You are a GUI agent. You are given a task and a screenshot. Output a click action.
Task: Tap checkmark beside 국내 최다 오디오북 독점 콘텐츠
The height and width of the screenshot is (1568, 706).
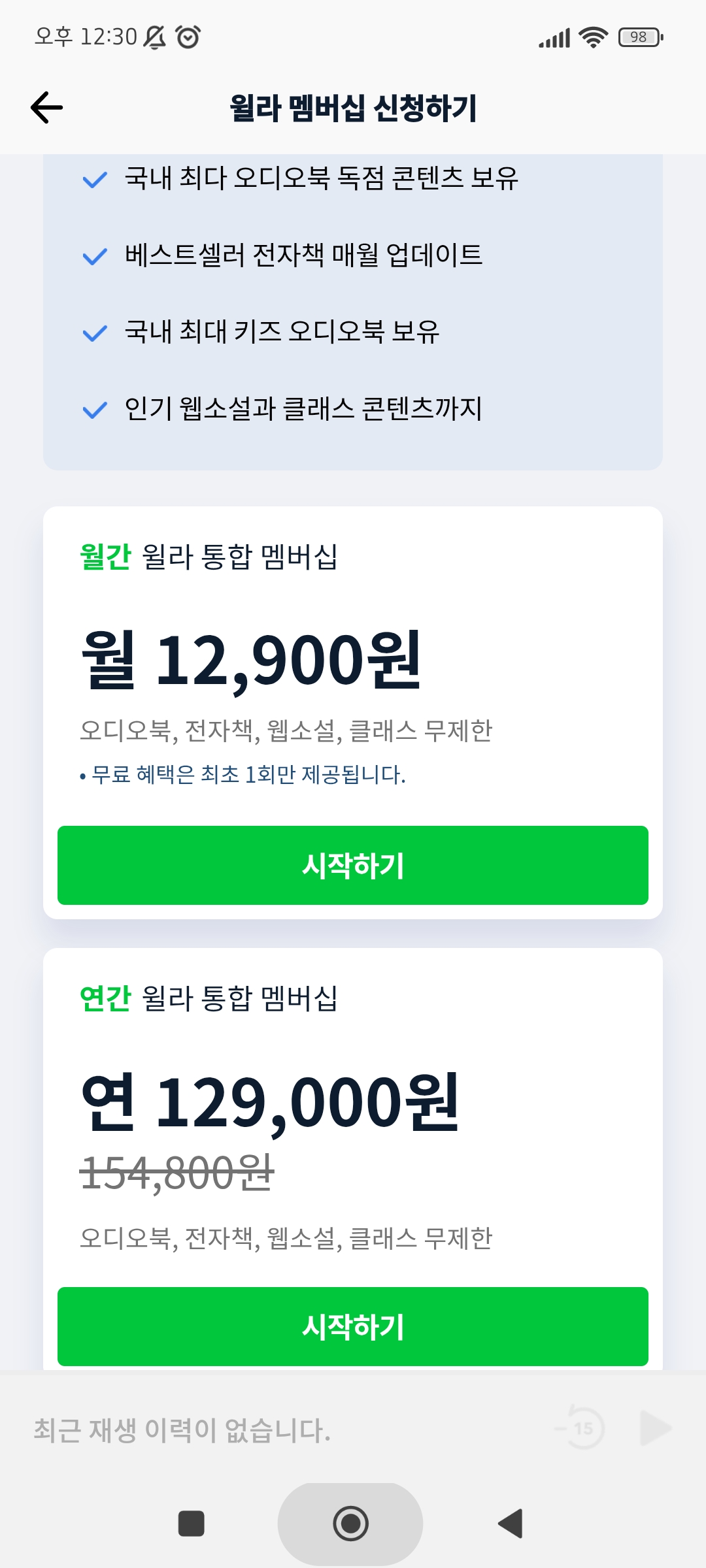(95, 179)
